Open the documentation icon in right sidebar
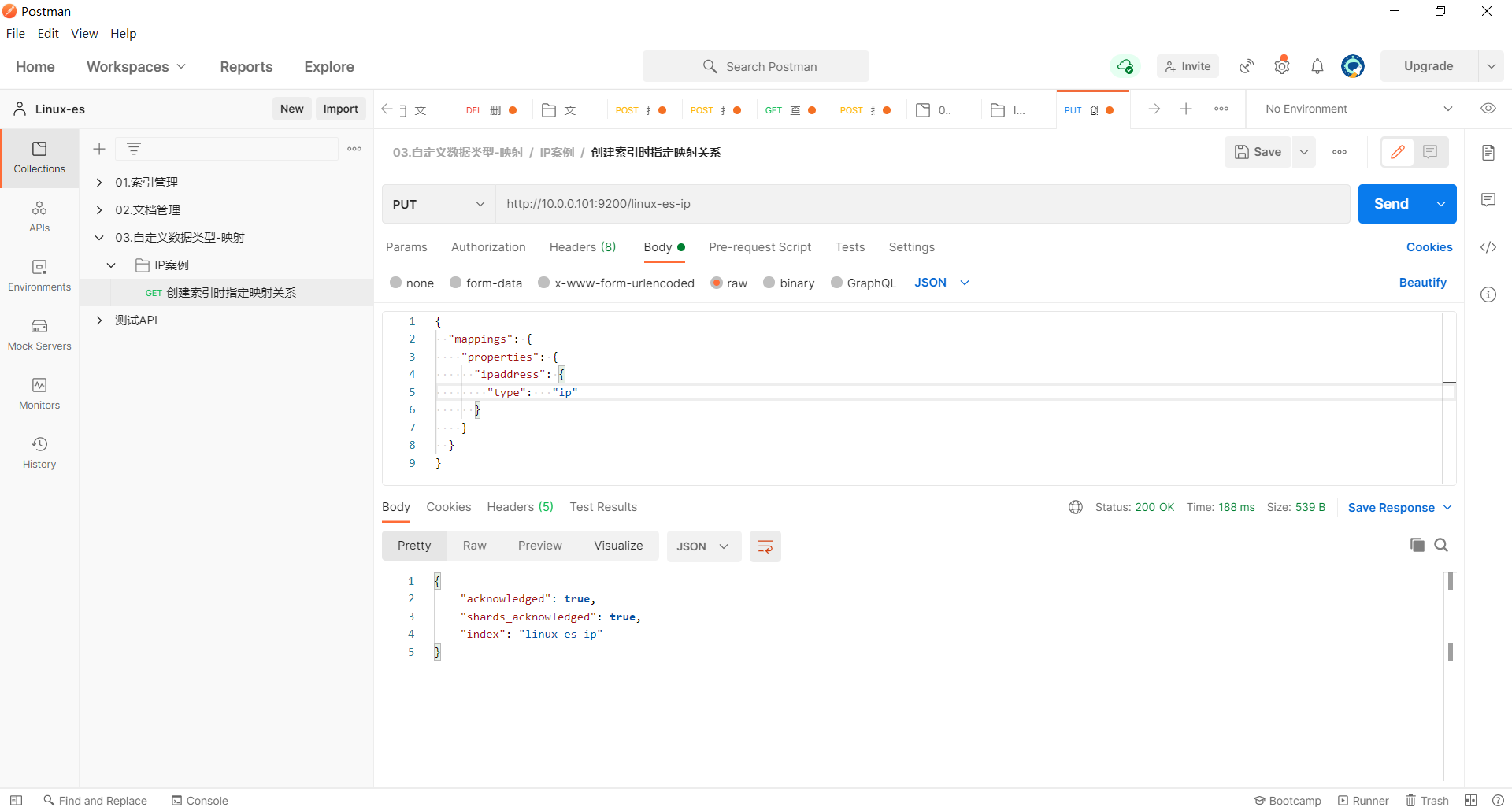This screenshot has width=1512, height=811. [x=1488, y=153]
